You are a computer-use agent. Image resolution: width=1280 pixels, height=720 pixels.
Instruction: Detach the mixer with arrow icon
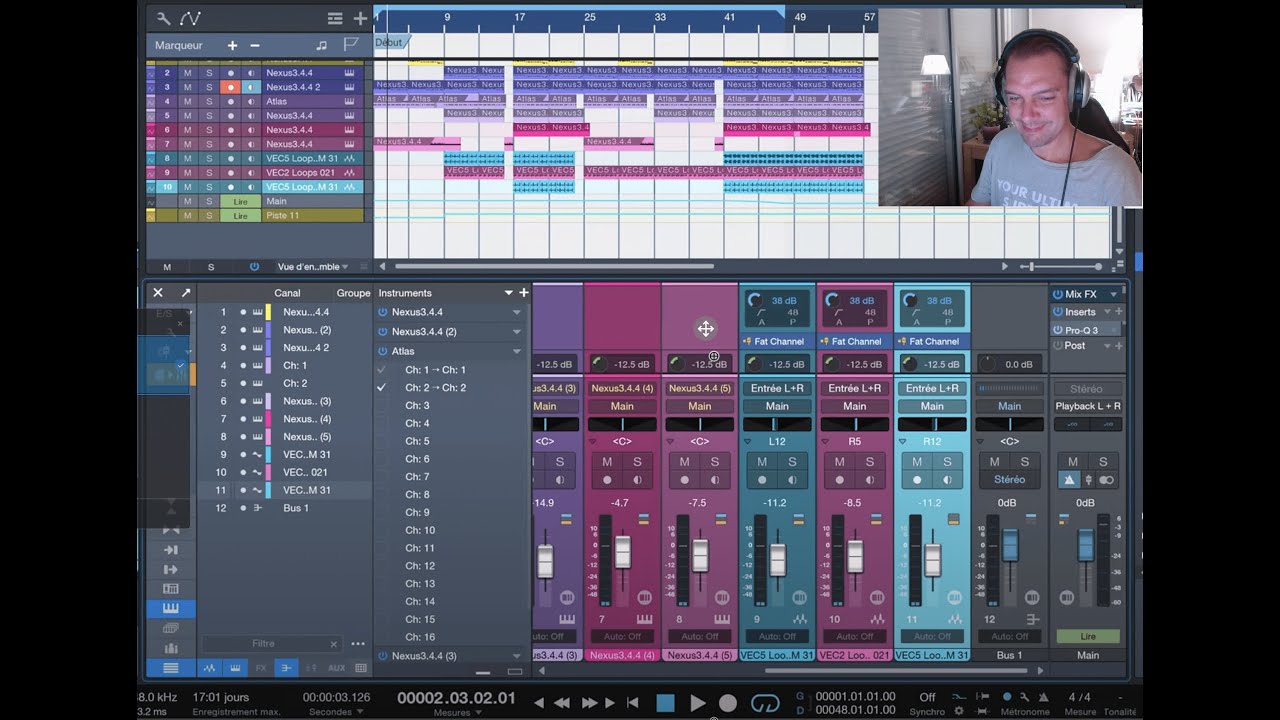(185, 293)
